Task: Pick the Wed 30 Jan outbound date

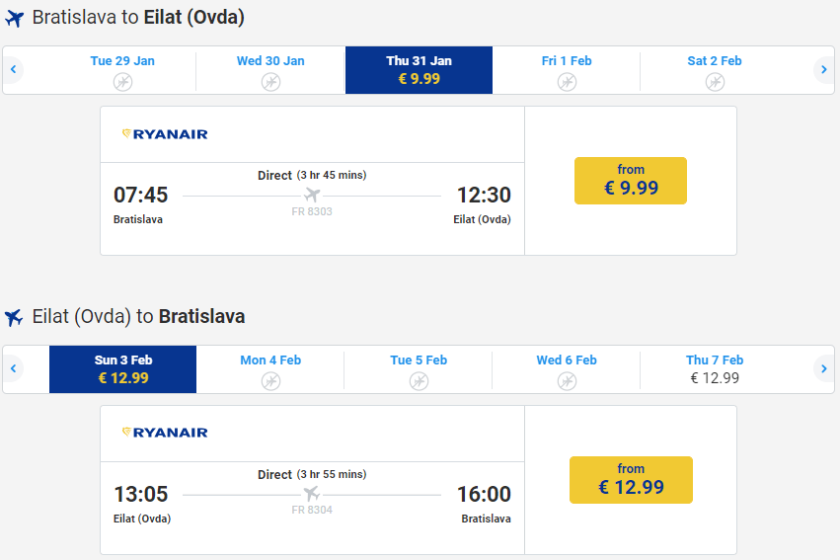Action: tap(270, 70)
